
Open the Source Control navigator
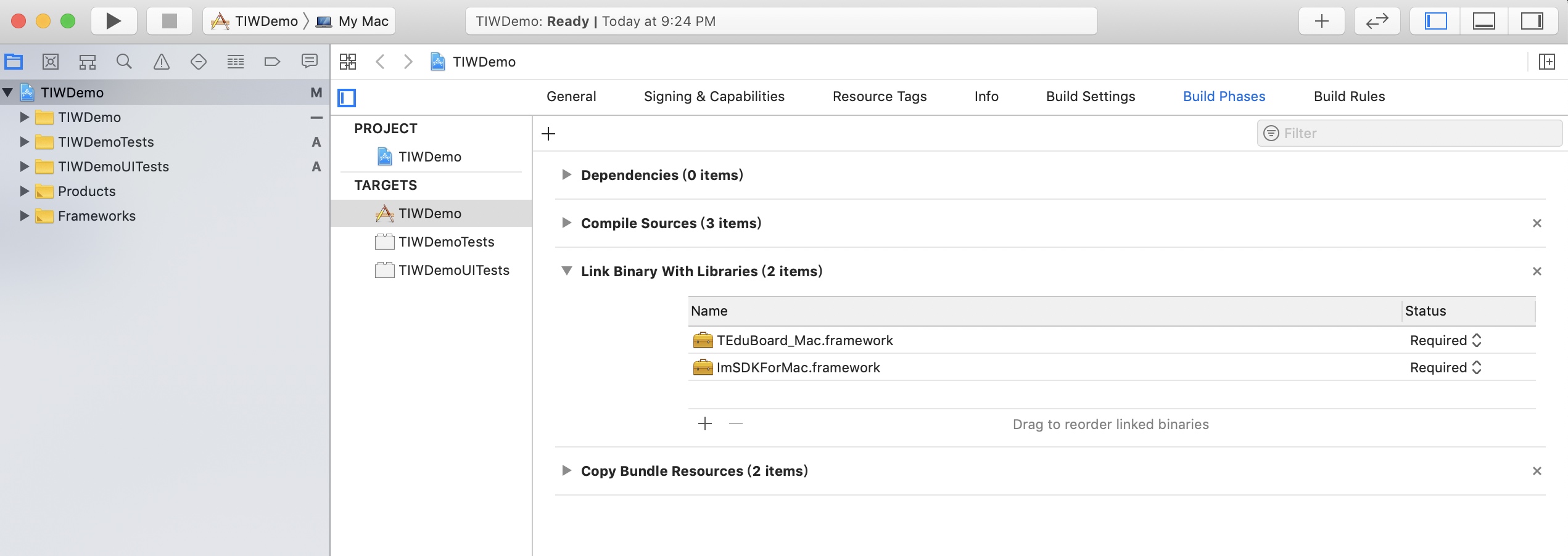(x=51, y=62)
